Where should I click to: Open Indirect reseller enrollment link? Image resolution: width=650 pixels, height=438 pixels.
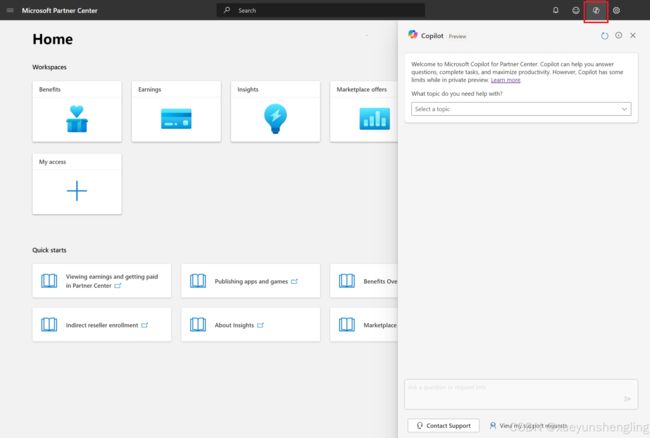tap(102, 325)
